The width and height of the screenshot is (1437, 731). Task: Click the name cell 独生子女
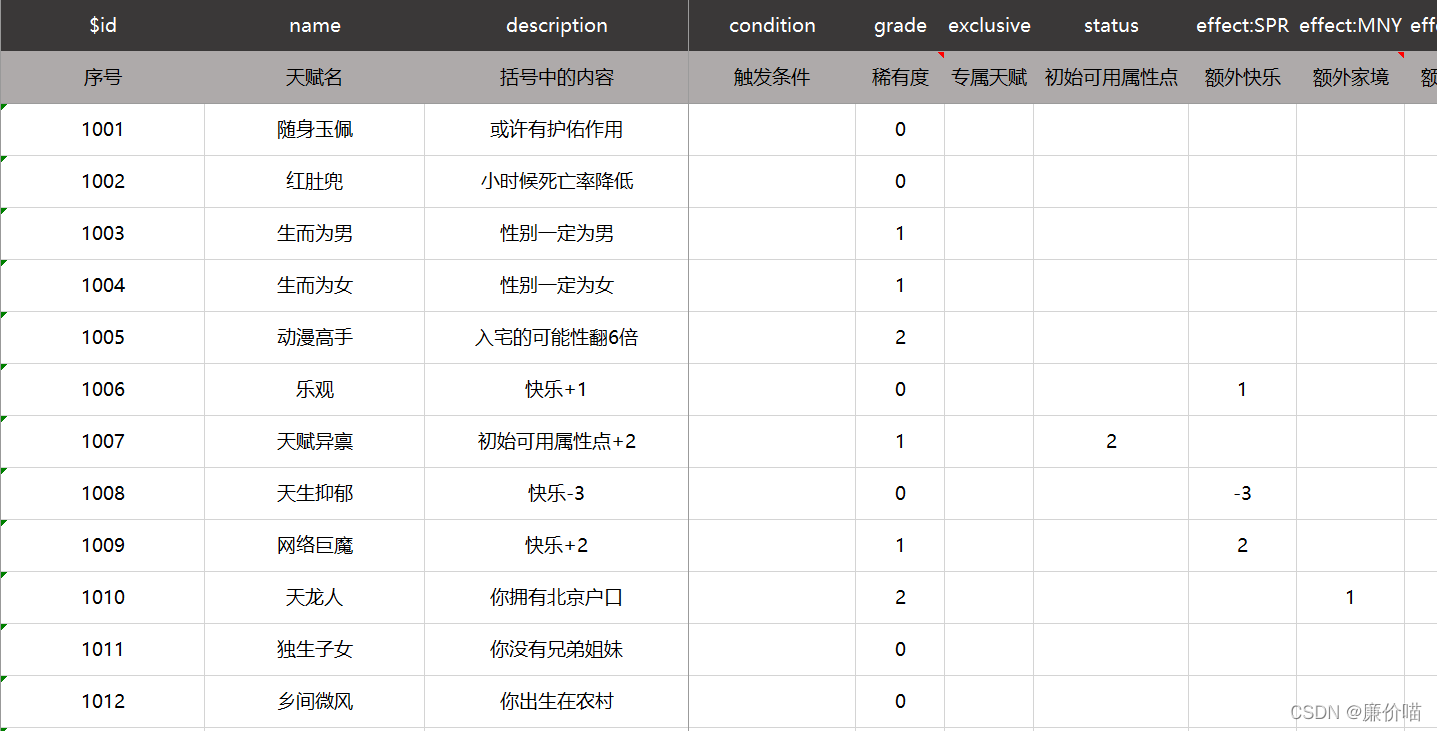[314, 649]
